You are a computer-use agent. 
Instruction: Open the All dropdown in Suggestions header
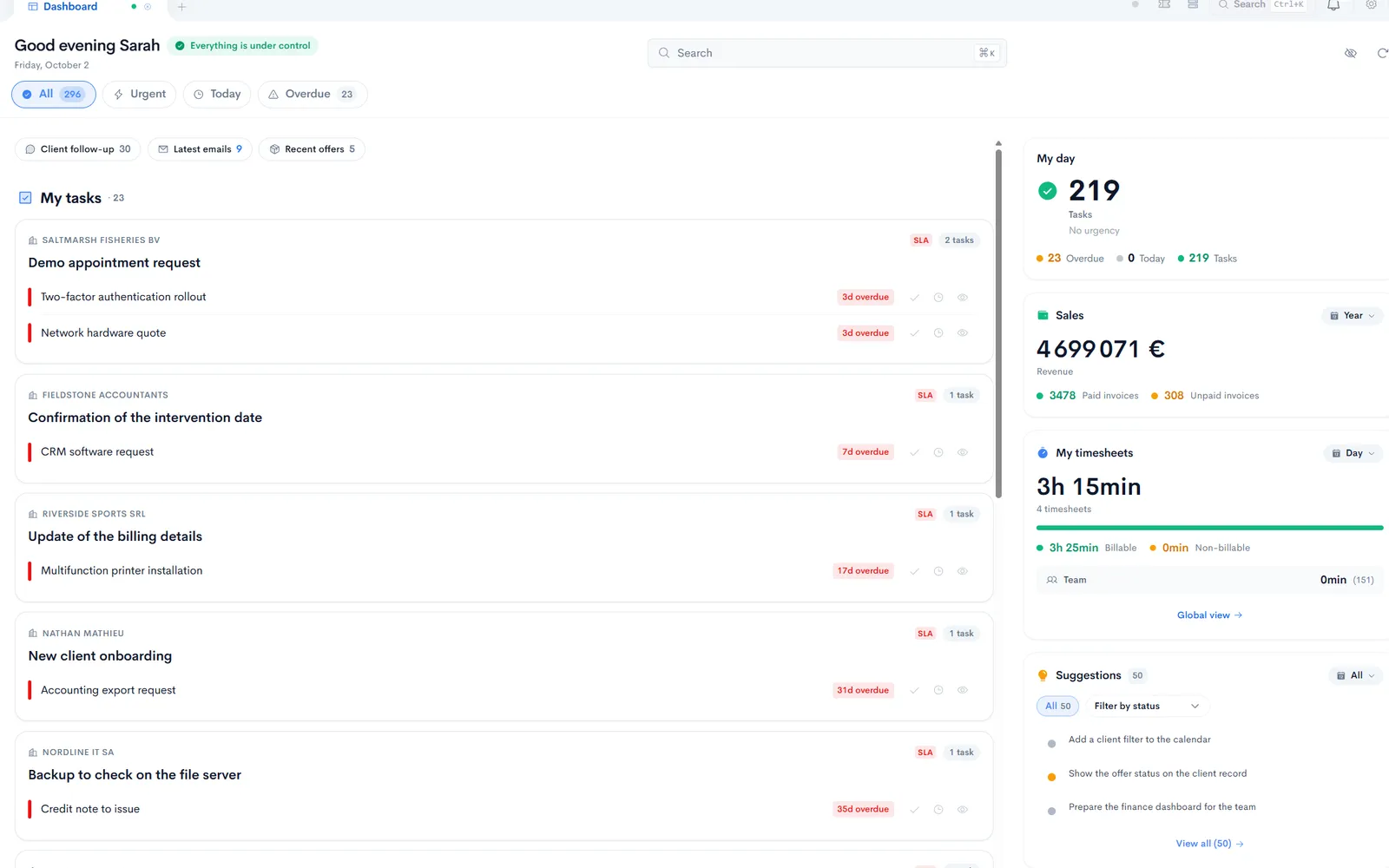pos(1356,675)
